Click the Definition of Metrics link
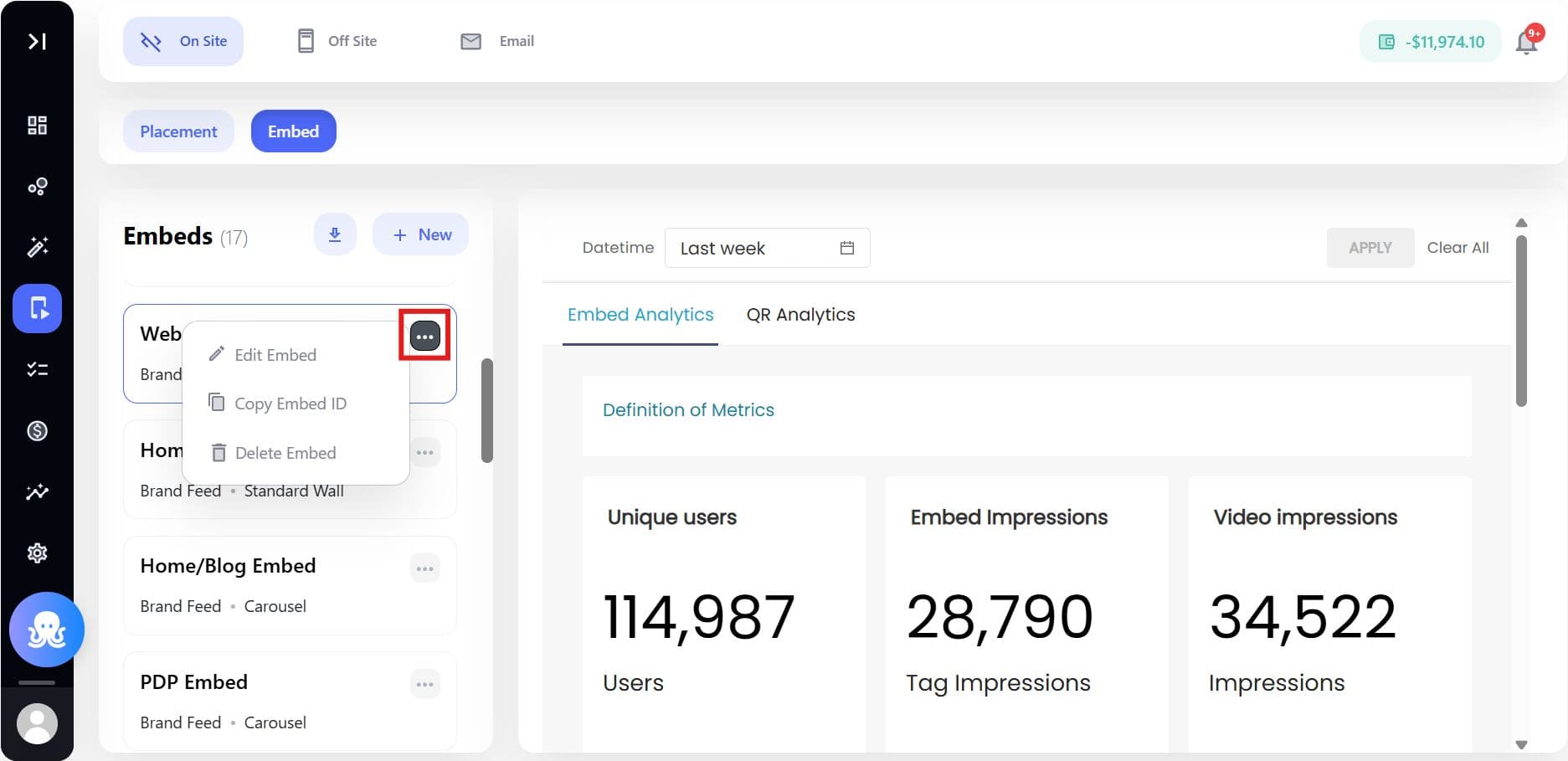The image size is (1568, 761). (688, 410)
